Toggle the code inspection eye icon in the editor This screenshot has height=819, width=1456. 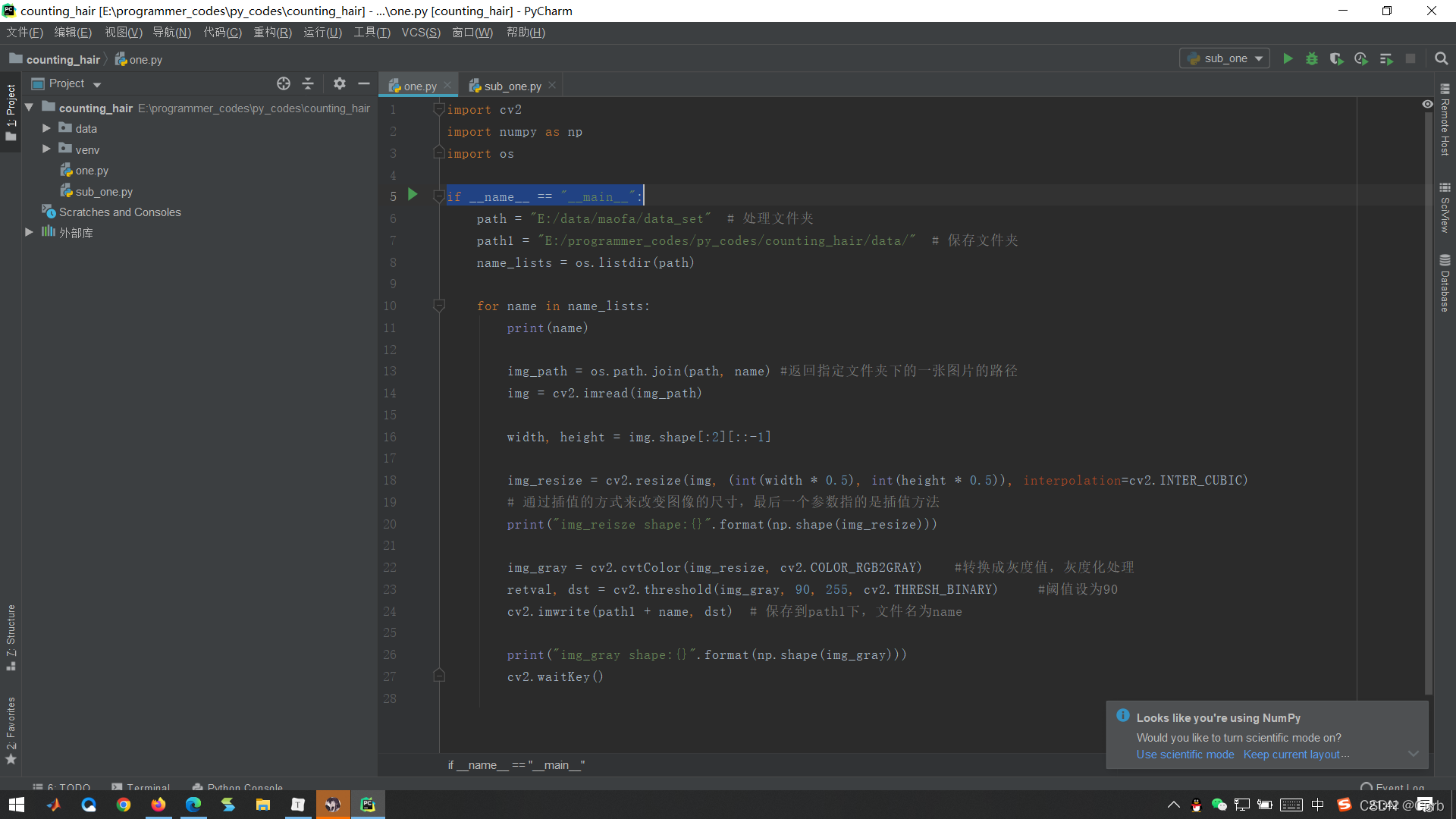tap(1427, 104)
